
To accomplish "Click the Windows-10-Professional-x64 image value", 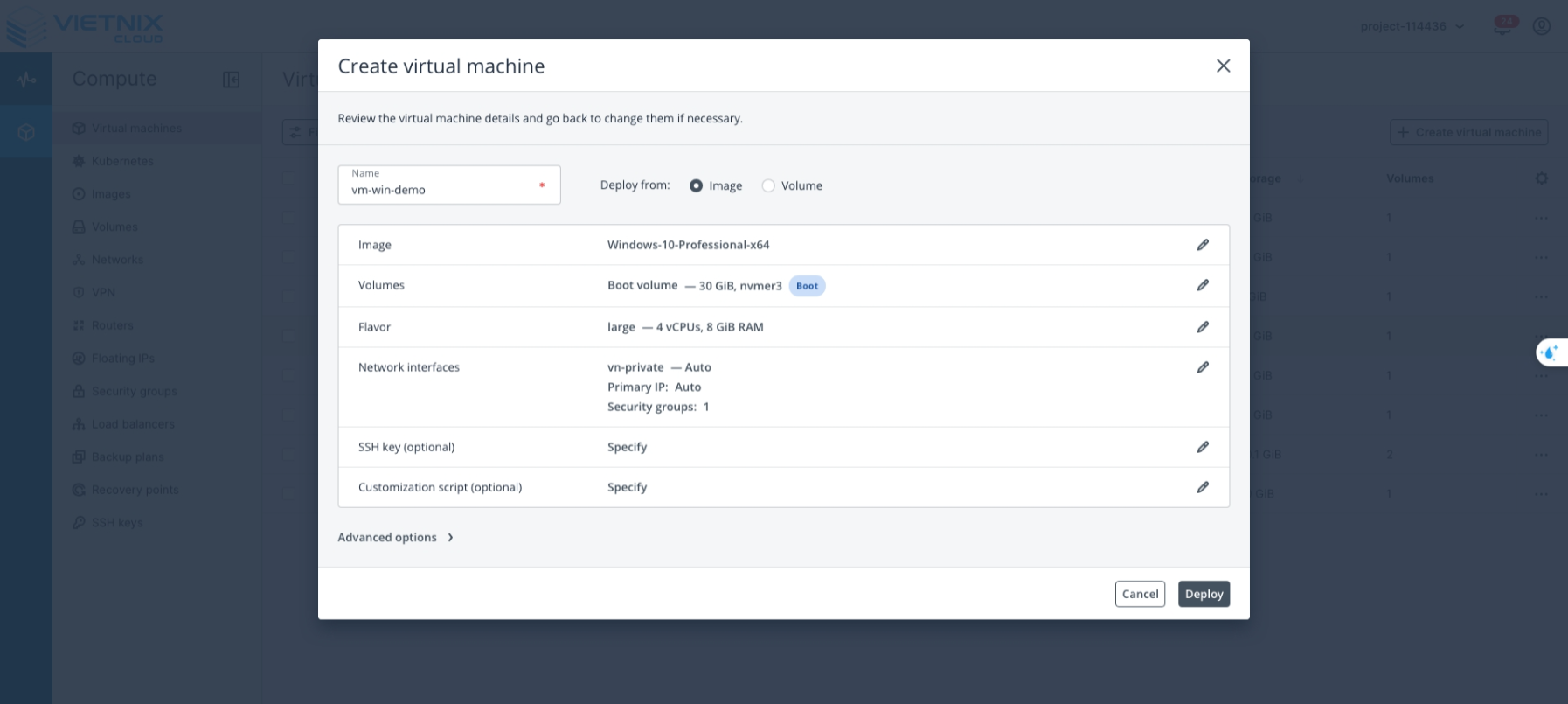I will (688, 245).
